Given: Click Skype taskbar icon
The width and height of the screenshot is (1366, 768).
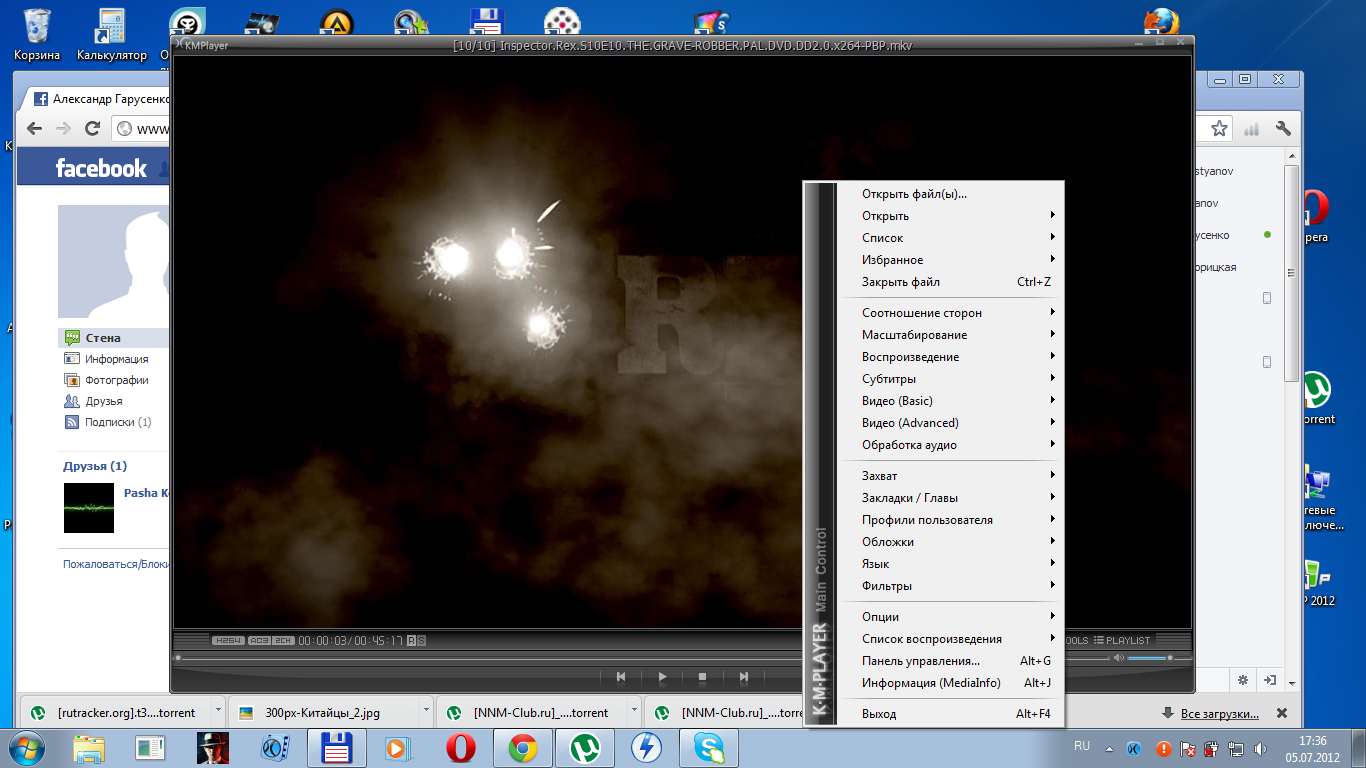Looking at the screenshot, I should click(x=709, y=747).
